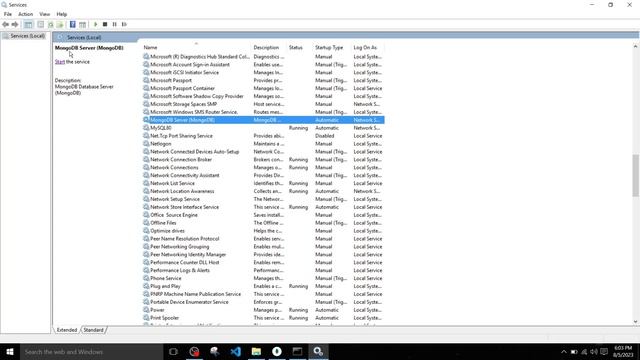Select Peer Name Resolution Protocol service

184,239
